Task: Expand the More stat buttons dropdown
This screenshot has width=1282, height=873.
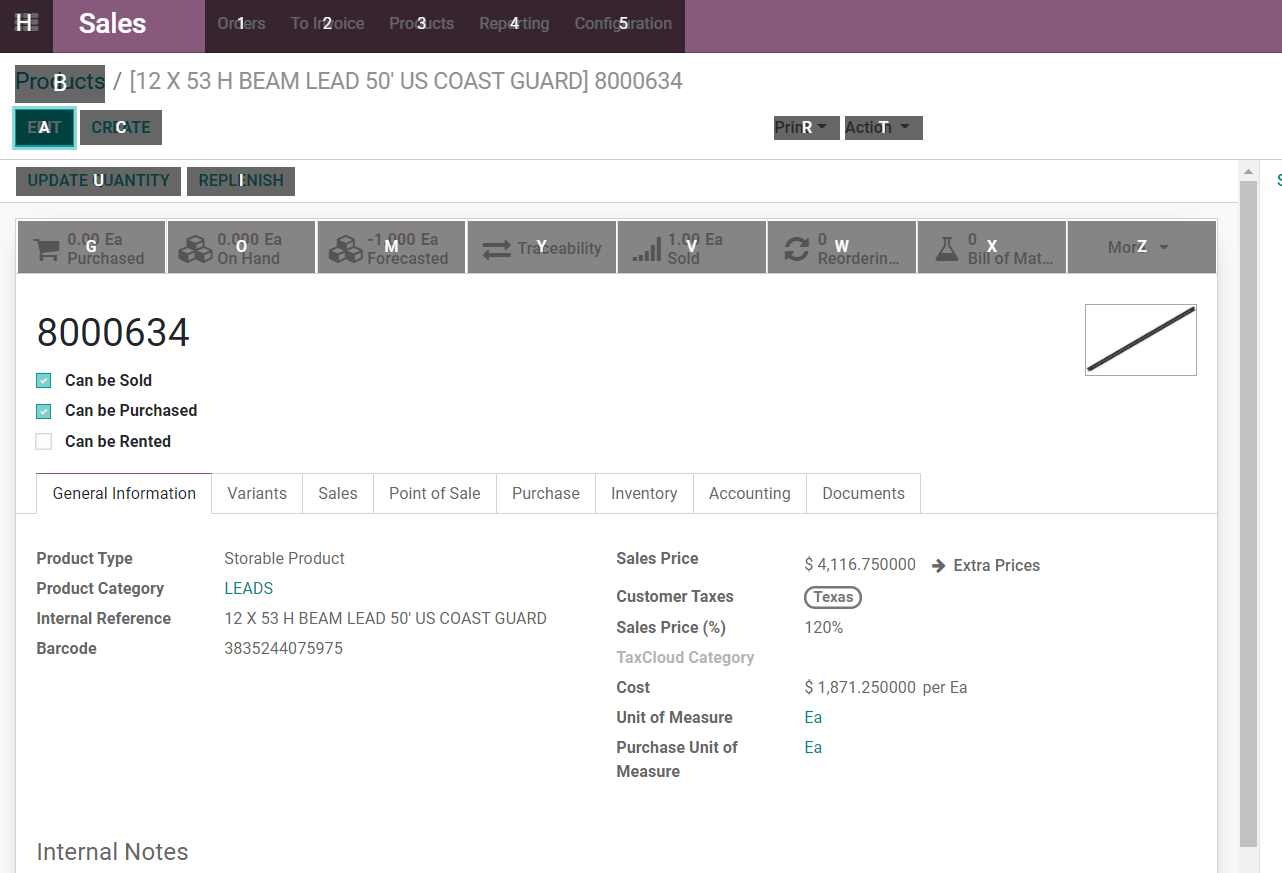Action: (x=1140, y=248)
